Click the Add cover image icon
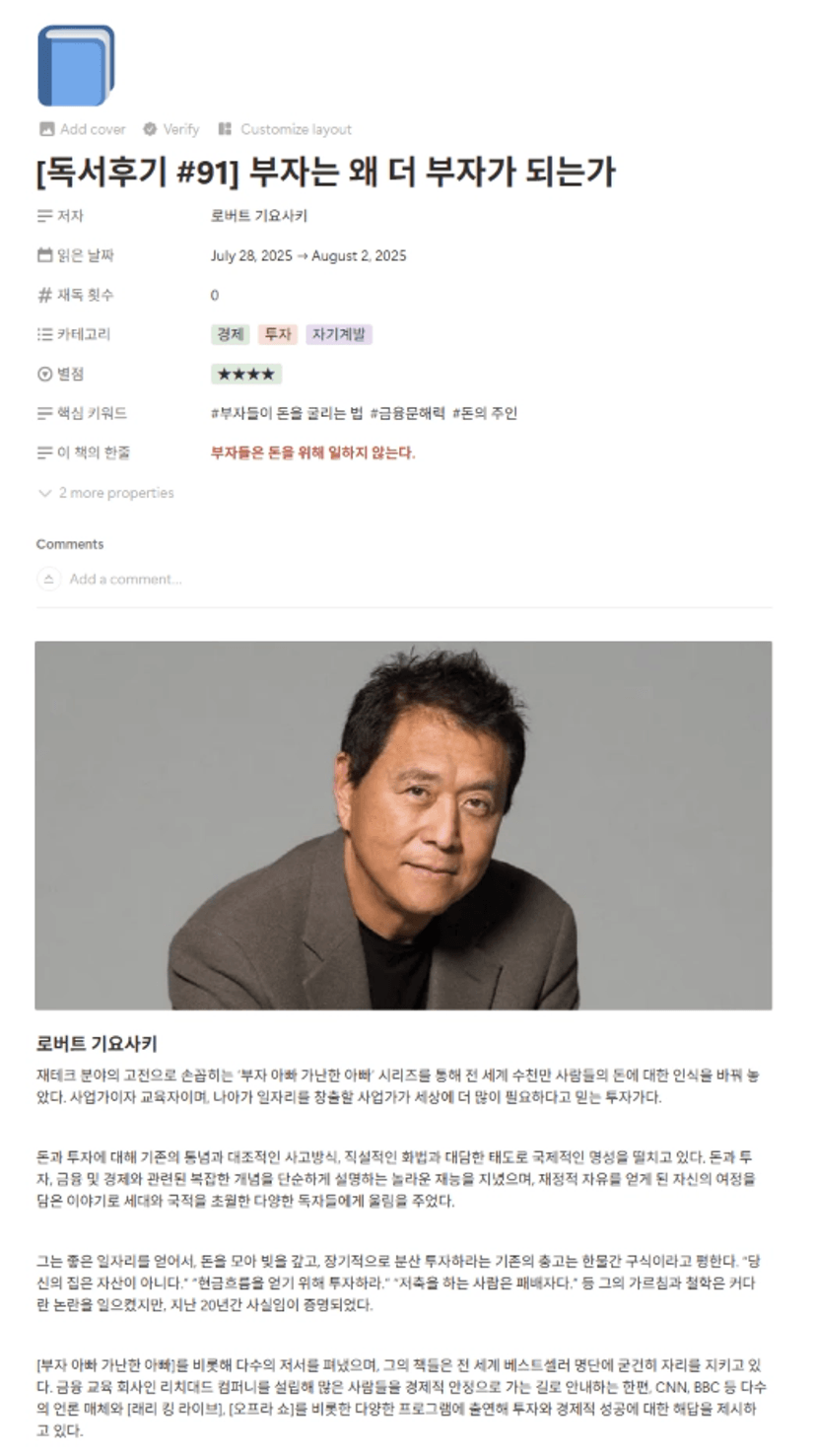The height and width of the screenshot is (1456, 815). pos(46,129)
